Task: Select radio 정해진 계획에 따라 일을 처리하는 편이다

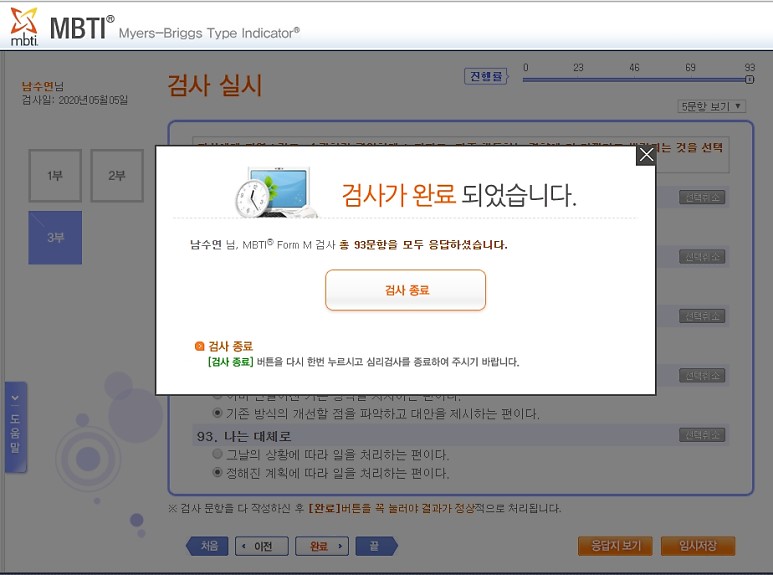Action: pos(217,472)
